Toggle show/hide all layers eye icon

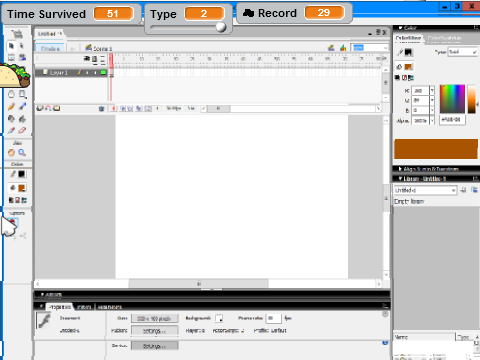point(87,59)
